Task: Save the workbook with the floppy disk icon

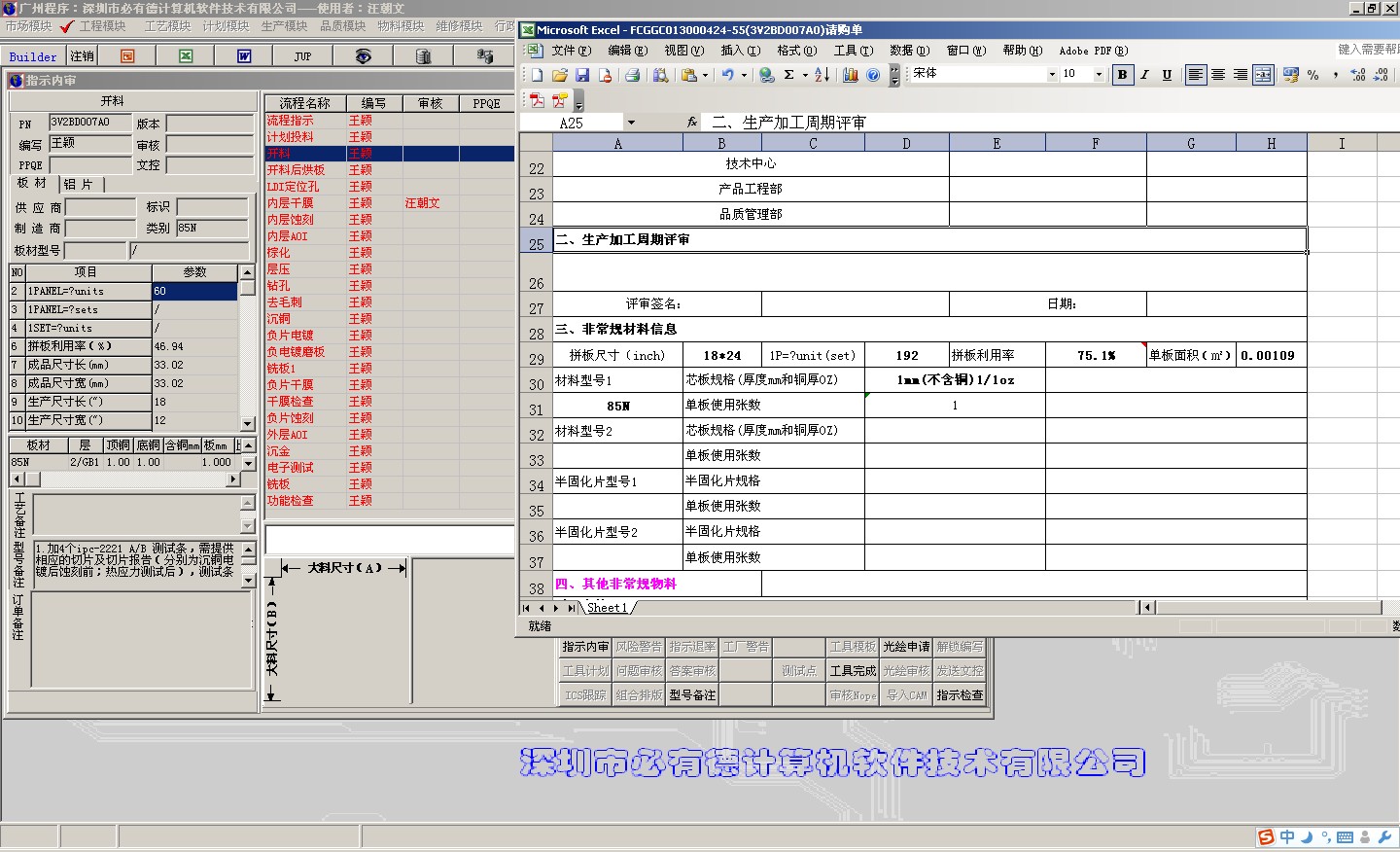Action: (581, 75)
